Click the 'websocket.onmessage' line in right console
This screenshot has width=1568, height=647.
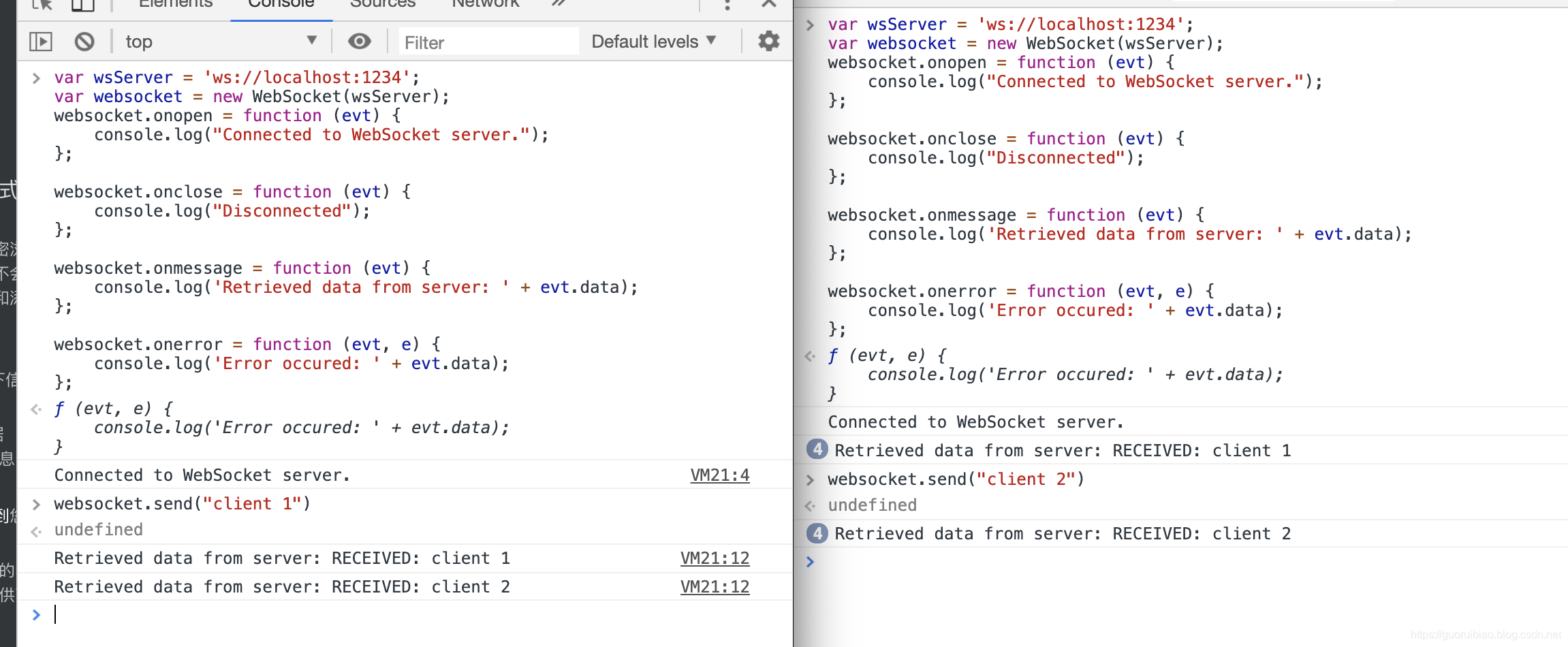coord(1016,215)
